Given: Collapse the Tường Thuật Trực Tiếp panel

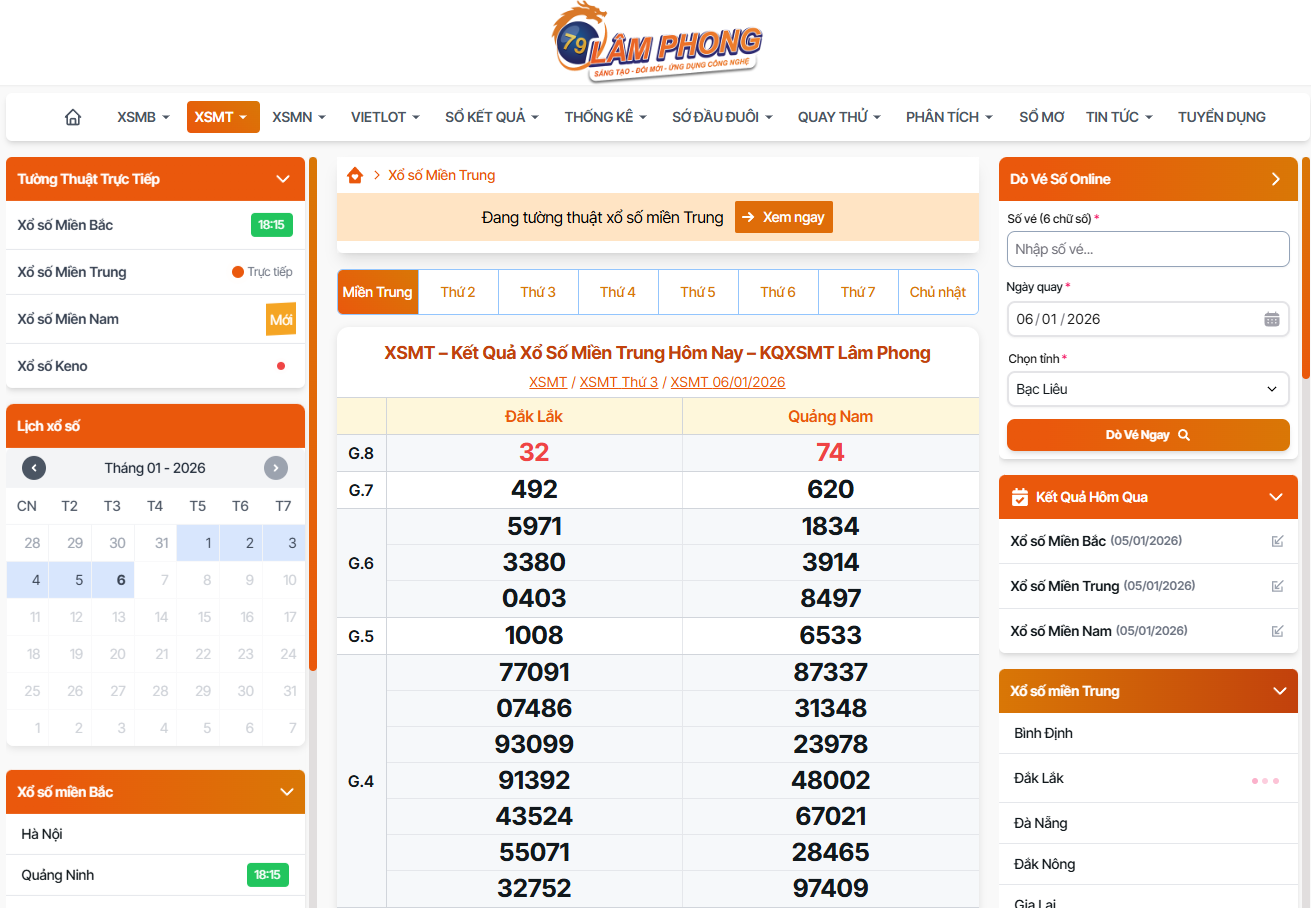Looking at the screenshot, I should pyautogui.click(x=282, y=179).
